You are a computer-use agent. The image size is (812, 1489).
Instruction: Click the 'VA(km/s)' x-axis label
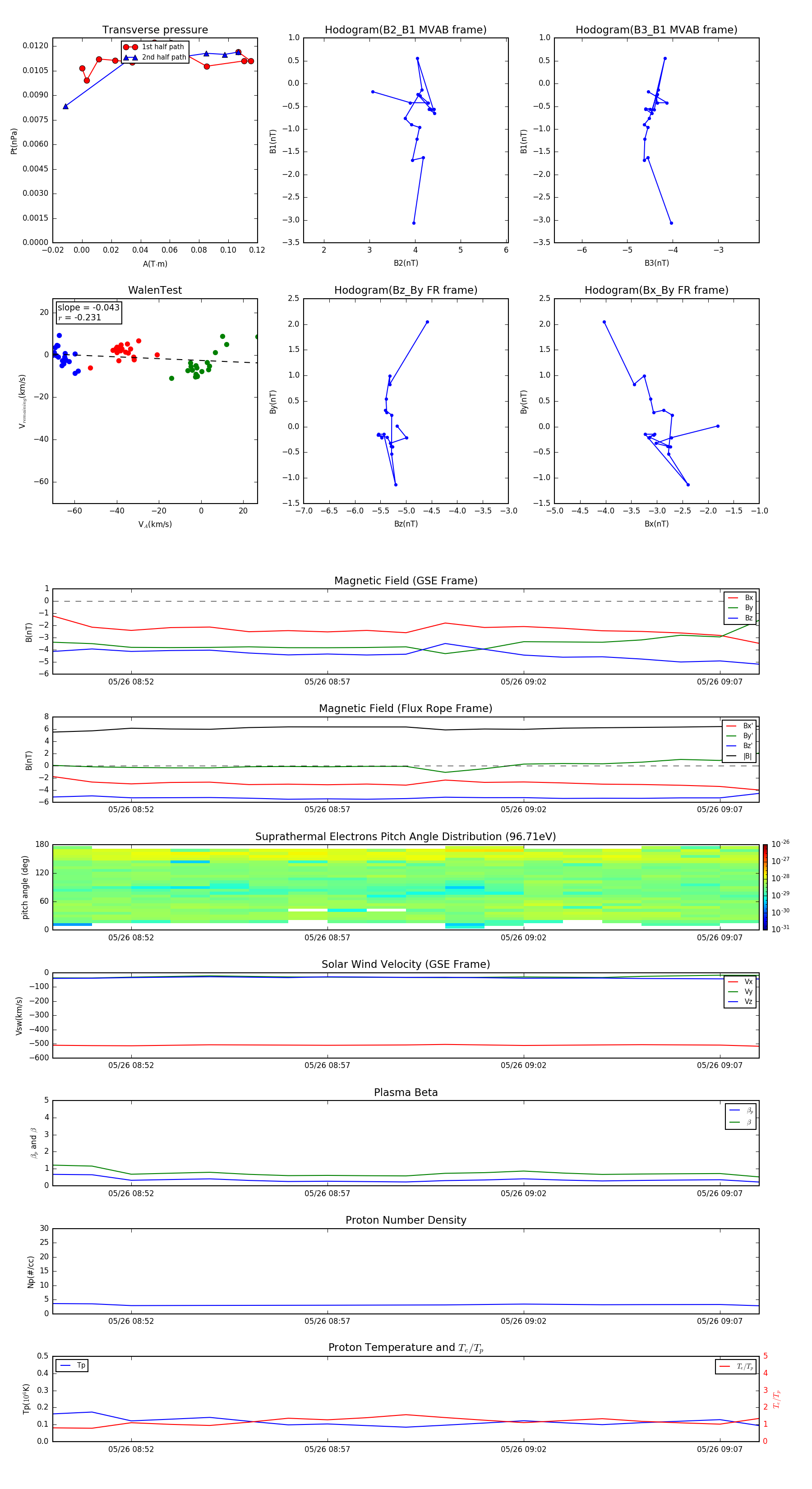pyautogui.click(x=155, y=524)
